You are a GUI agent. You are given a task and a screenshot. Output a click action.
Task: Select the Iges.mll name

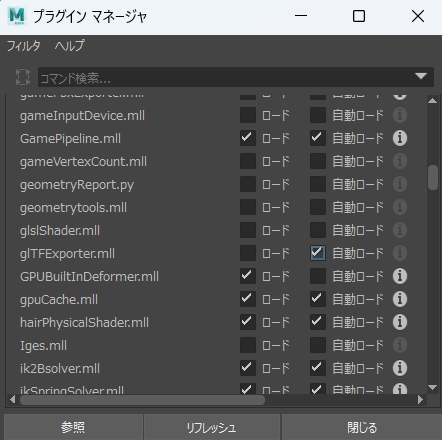43,346
